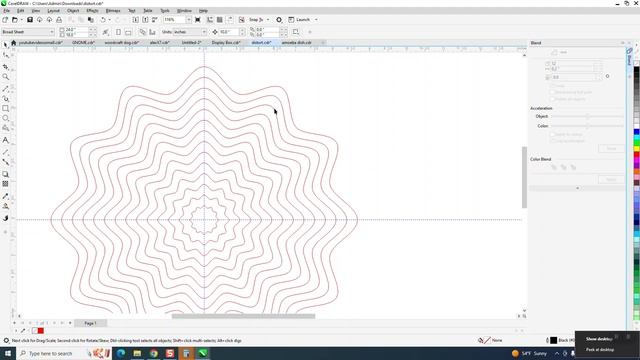Click the Full-screen preview icon
Screen dimensions: 640x360
(x=198, y=20)
